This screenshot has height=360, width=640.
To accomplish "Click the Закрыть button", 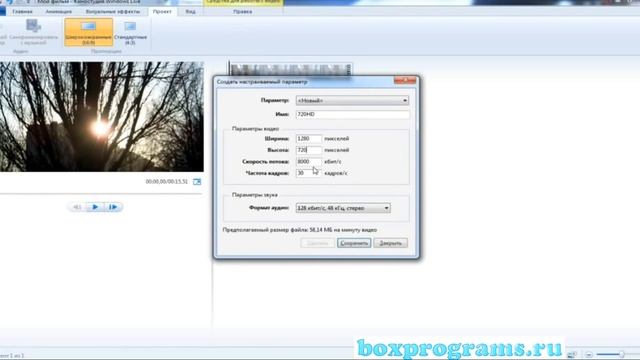I will pyautogui.click(x=391, y=243).
